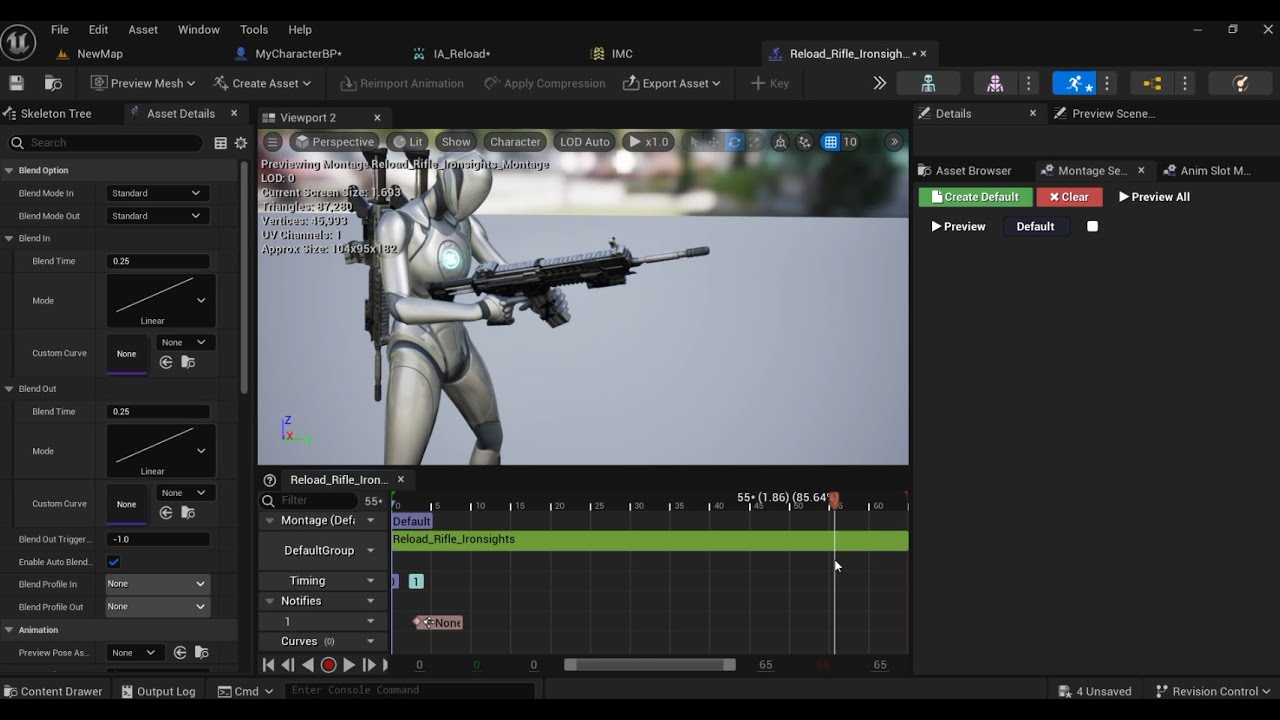
Task: Open the Notifies track dropdown arrow
Action: (x=371, y=601)
